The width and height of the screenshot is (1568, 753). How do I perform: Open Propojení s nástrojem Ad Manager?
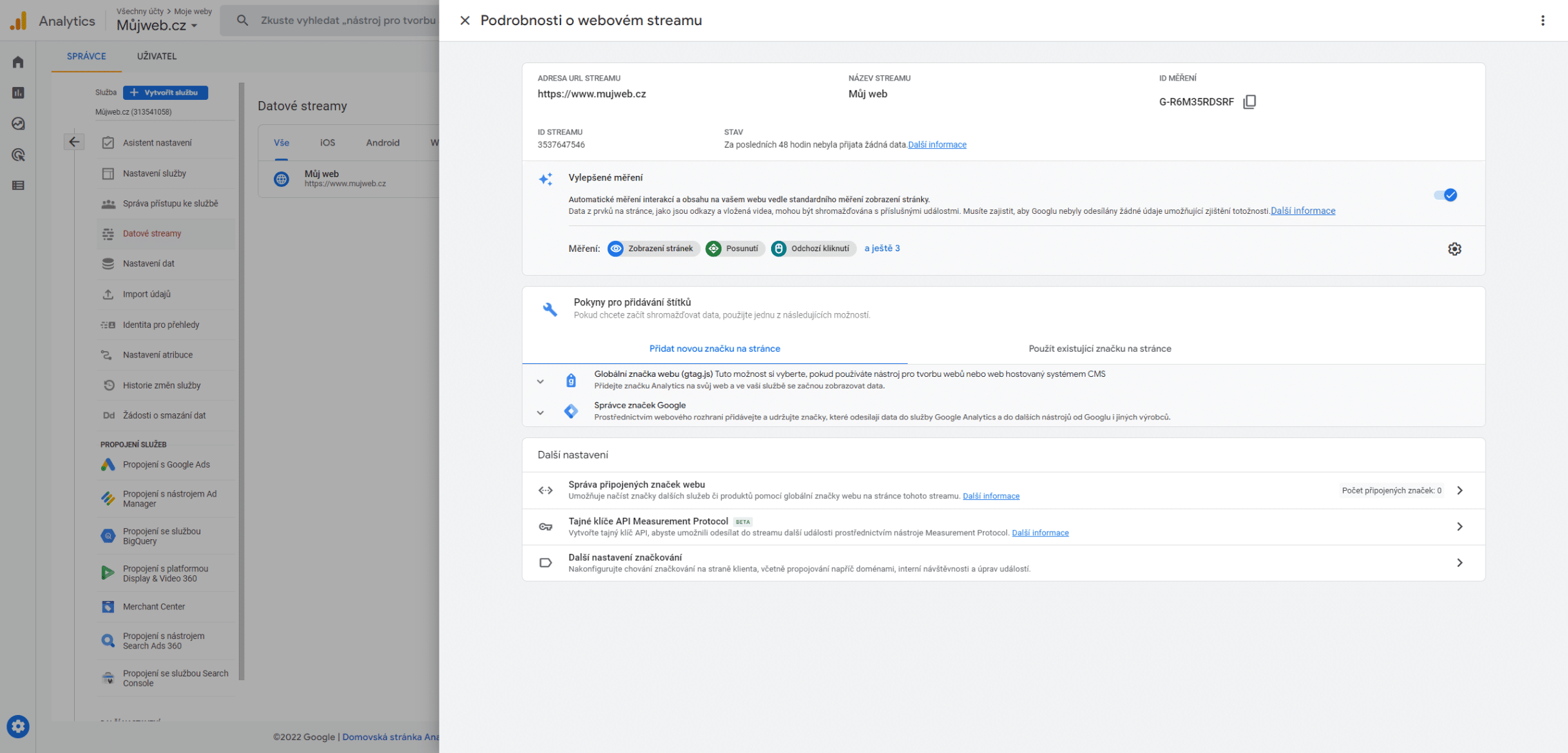click(166, 499)
